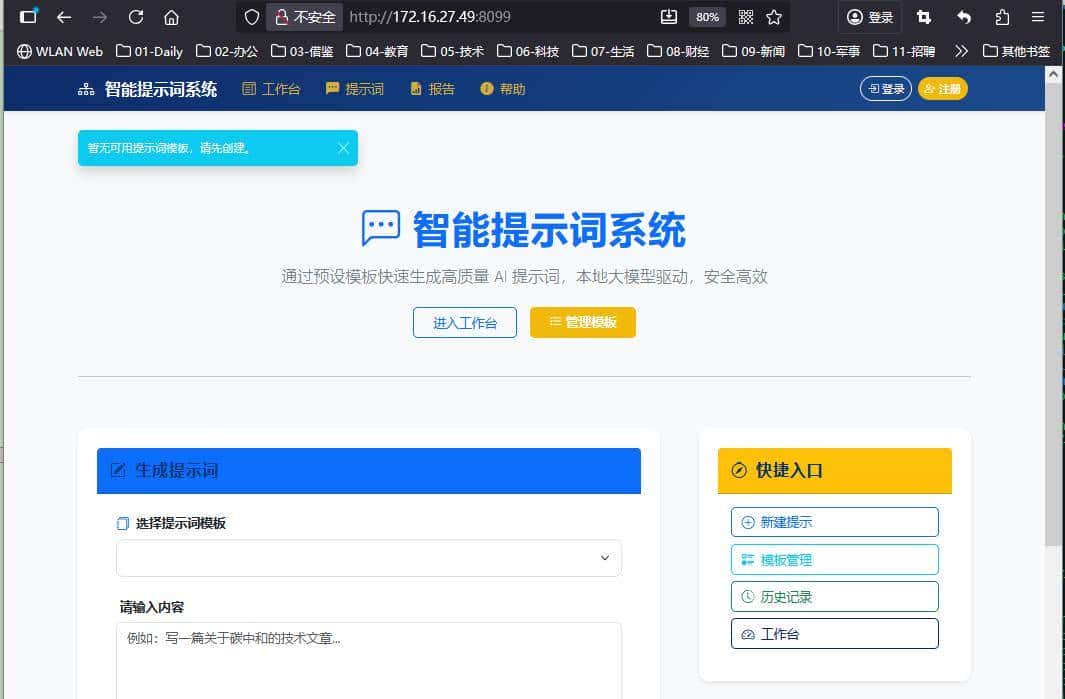Image resolution: width=1065 pixels, height=699 pixels.
Task: Expand the bookmarks overflow chevron
Action: (961, 50)
